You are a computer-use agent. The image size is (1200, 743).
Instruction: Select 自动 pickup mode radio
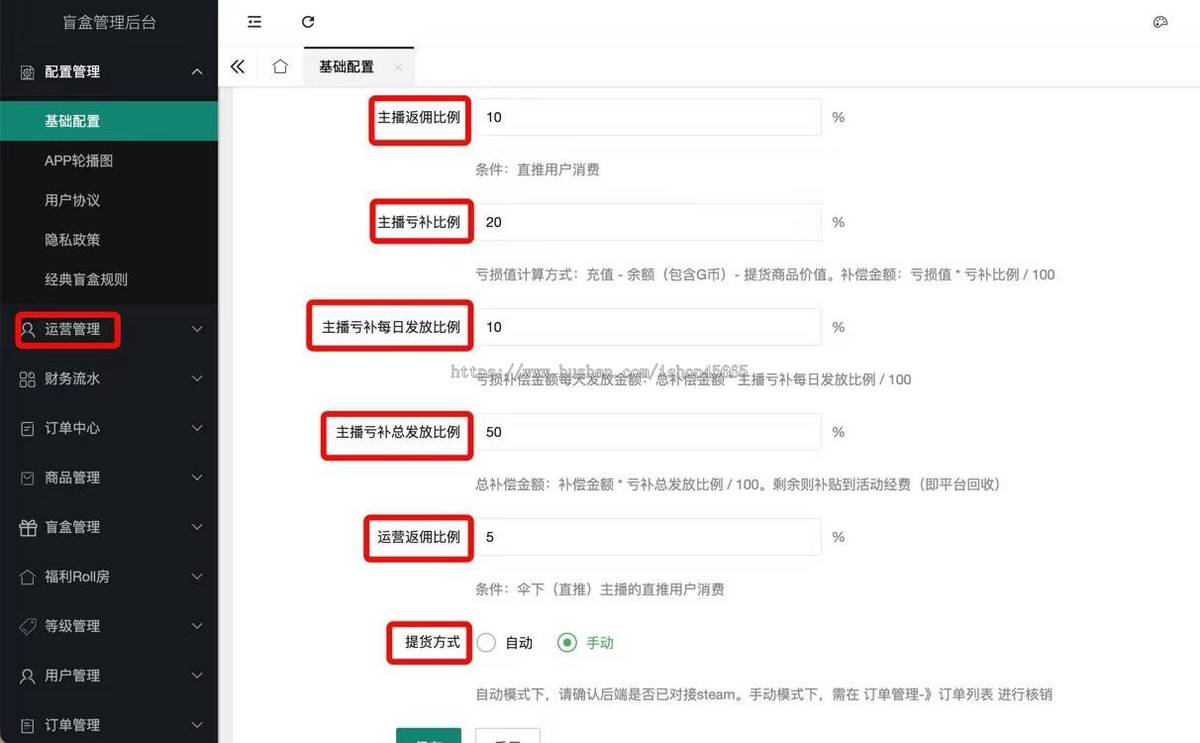[x=486, y=643]
